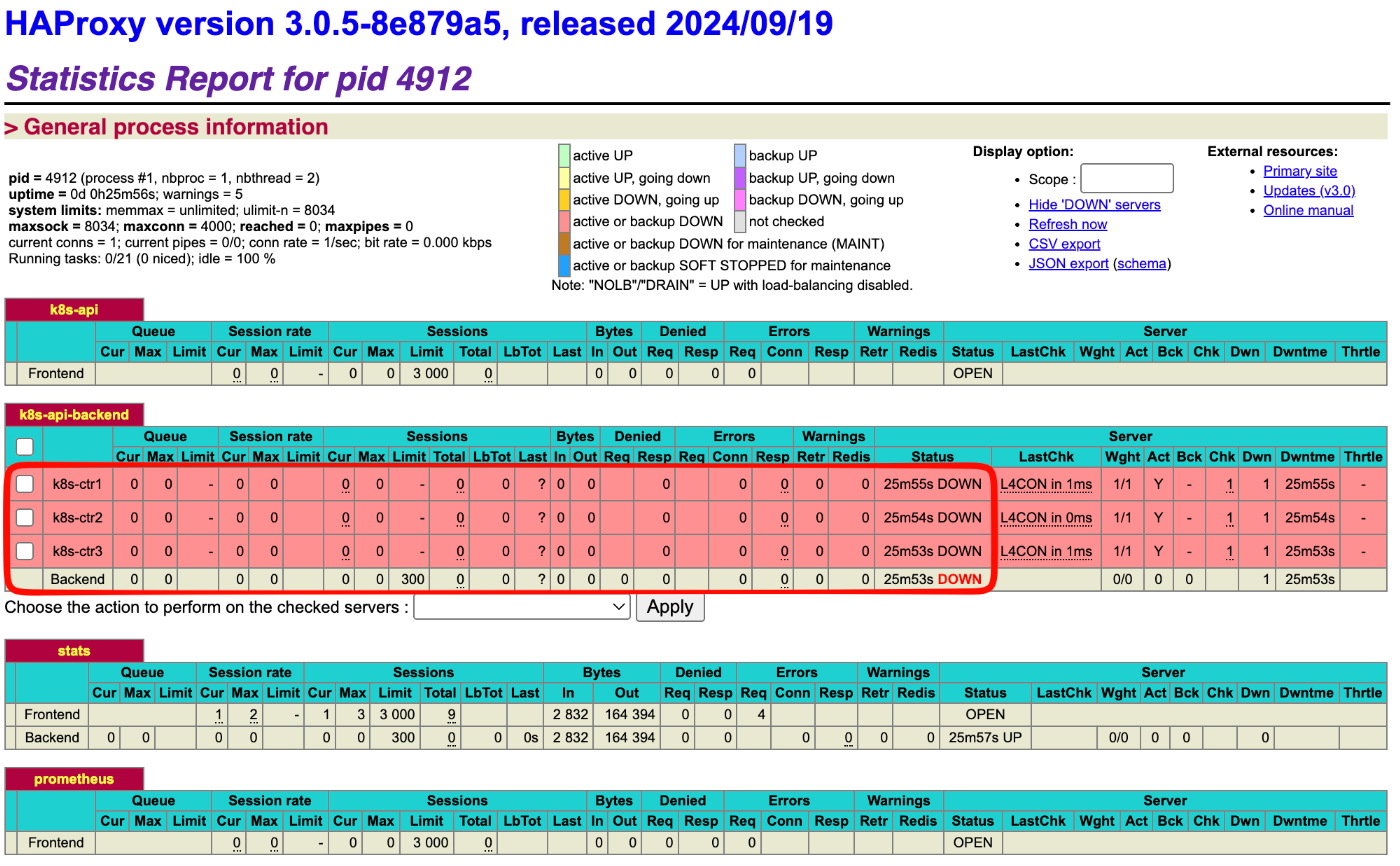
Task: Click the 25m55s DOWN status cell
Action: 933,485
